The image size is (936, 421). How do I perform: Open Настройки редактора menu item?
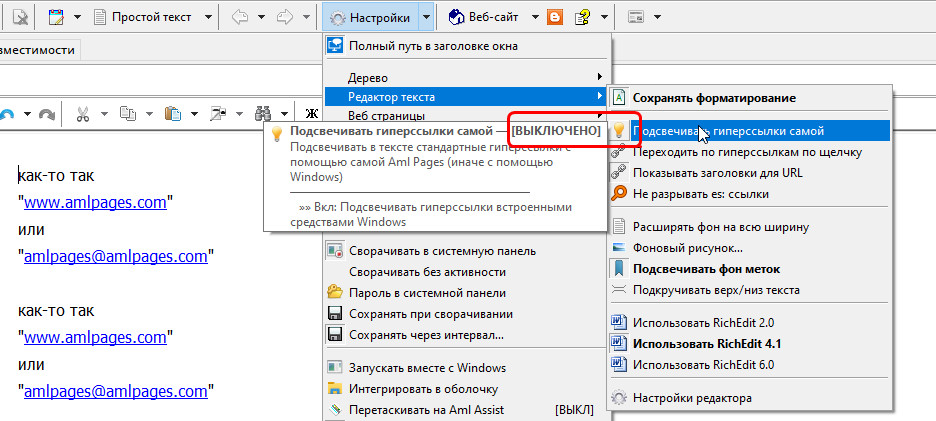[x=750, y=398]
